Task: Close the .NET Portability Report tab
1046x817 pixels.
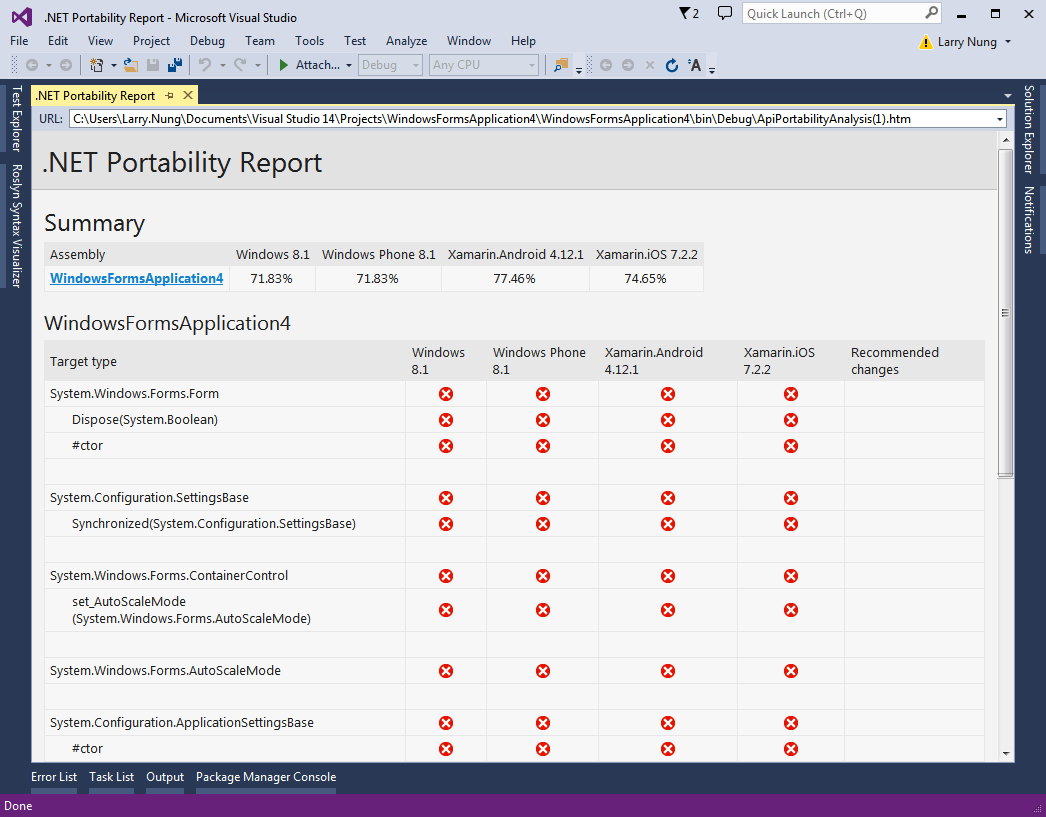Action: pos(188,95)
